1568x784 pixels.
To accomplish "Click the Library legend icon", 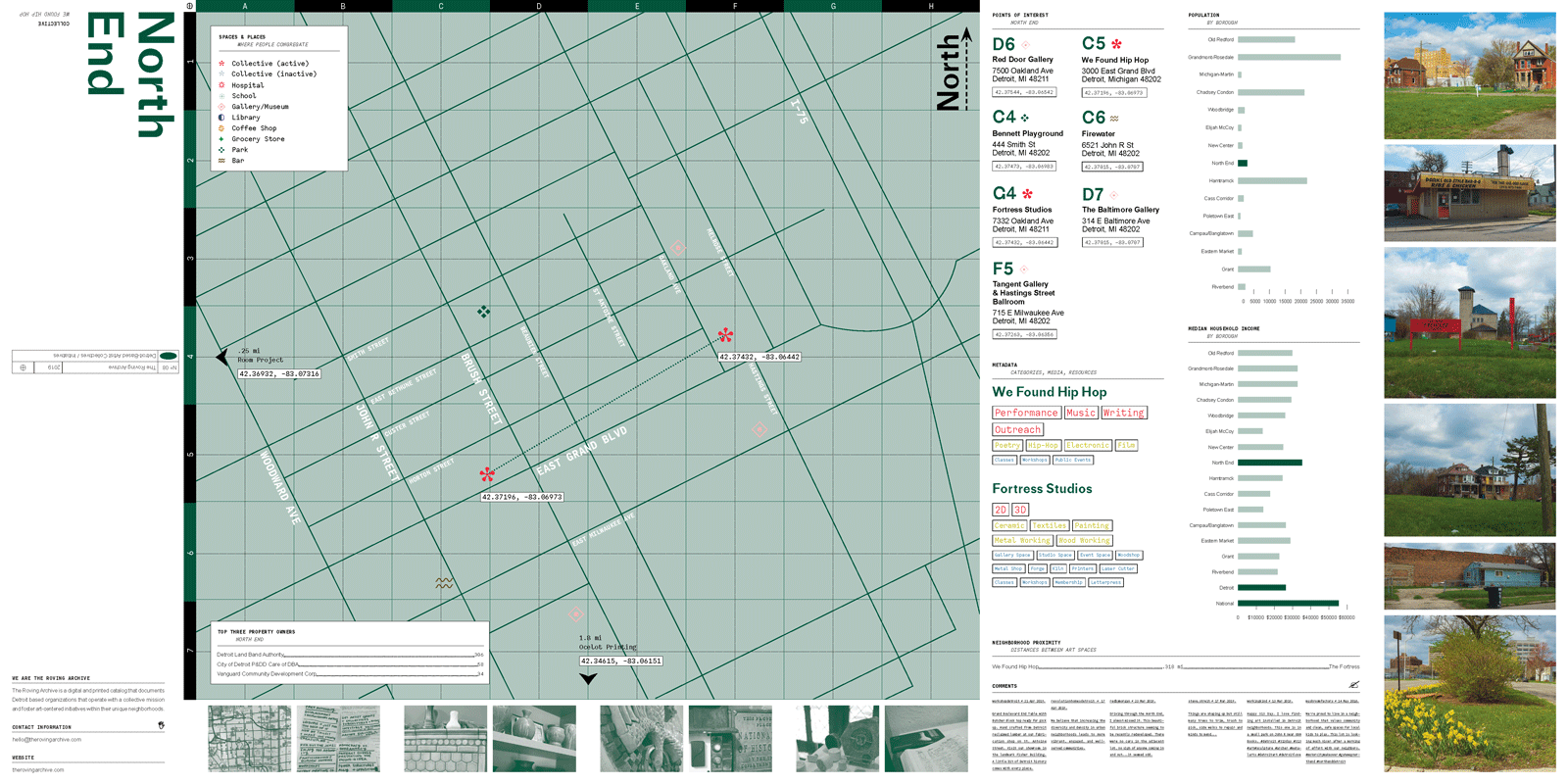I will click(x=221, y=117).
